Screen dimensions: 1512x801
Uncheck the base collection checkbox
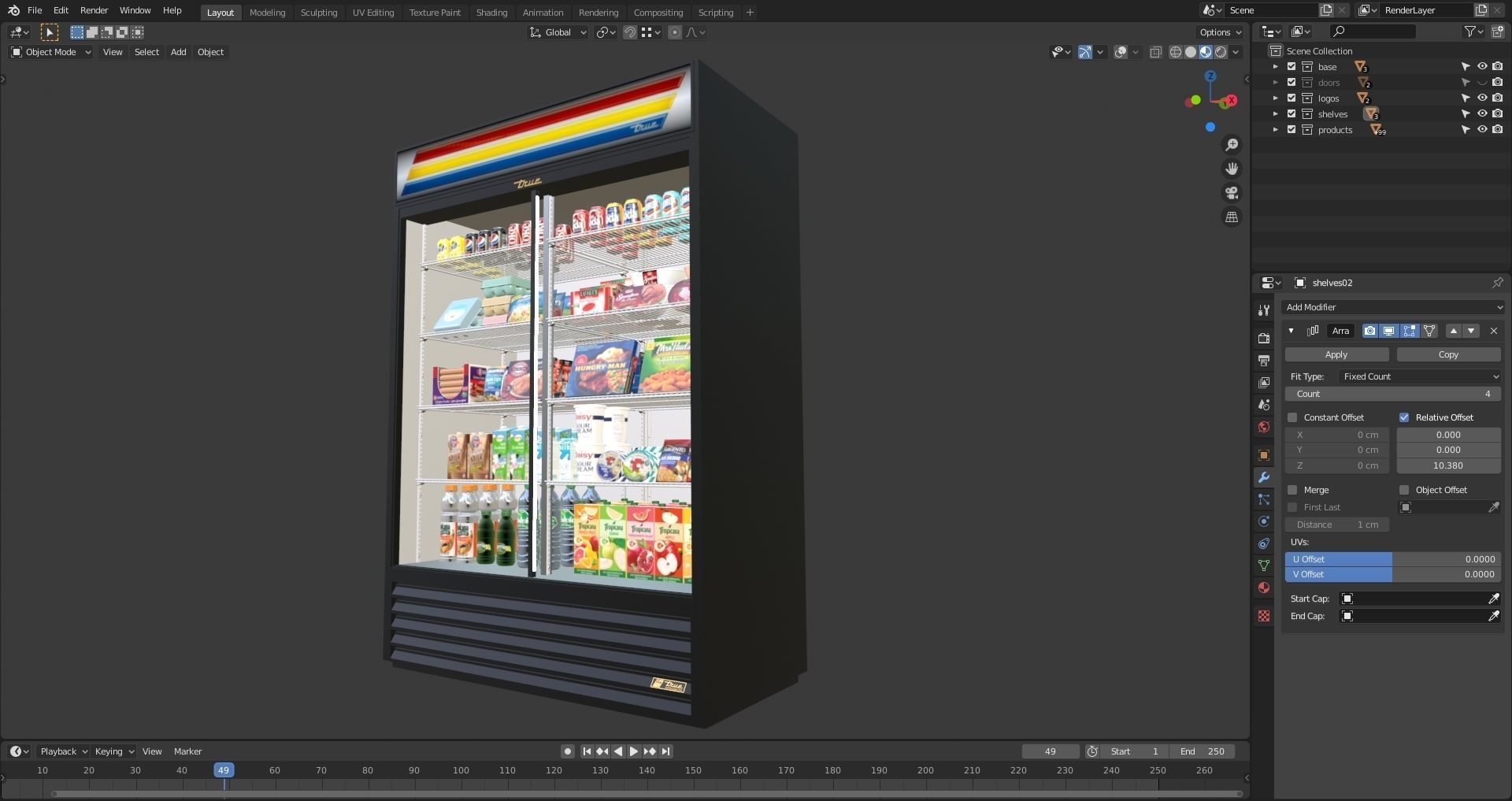tap(1291, 67)
